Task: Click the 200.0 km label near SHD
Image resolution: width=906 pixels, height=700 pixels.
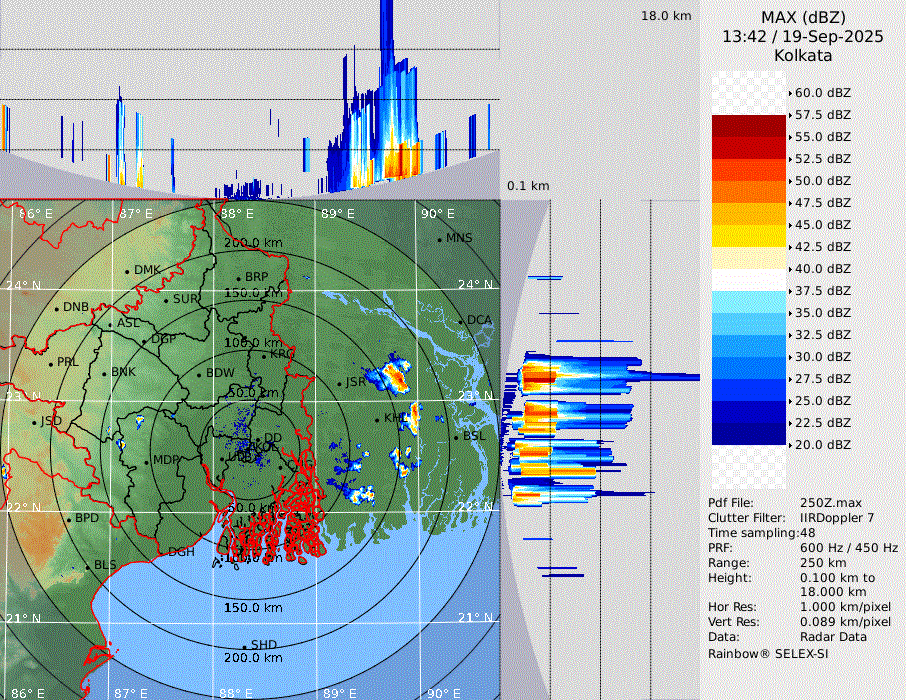Action: click(253, 658)
